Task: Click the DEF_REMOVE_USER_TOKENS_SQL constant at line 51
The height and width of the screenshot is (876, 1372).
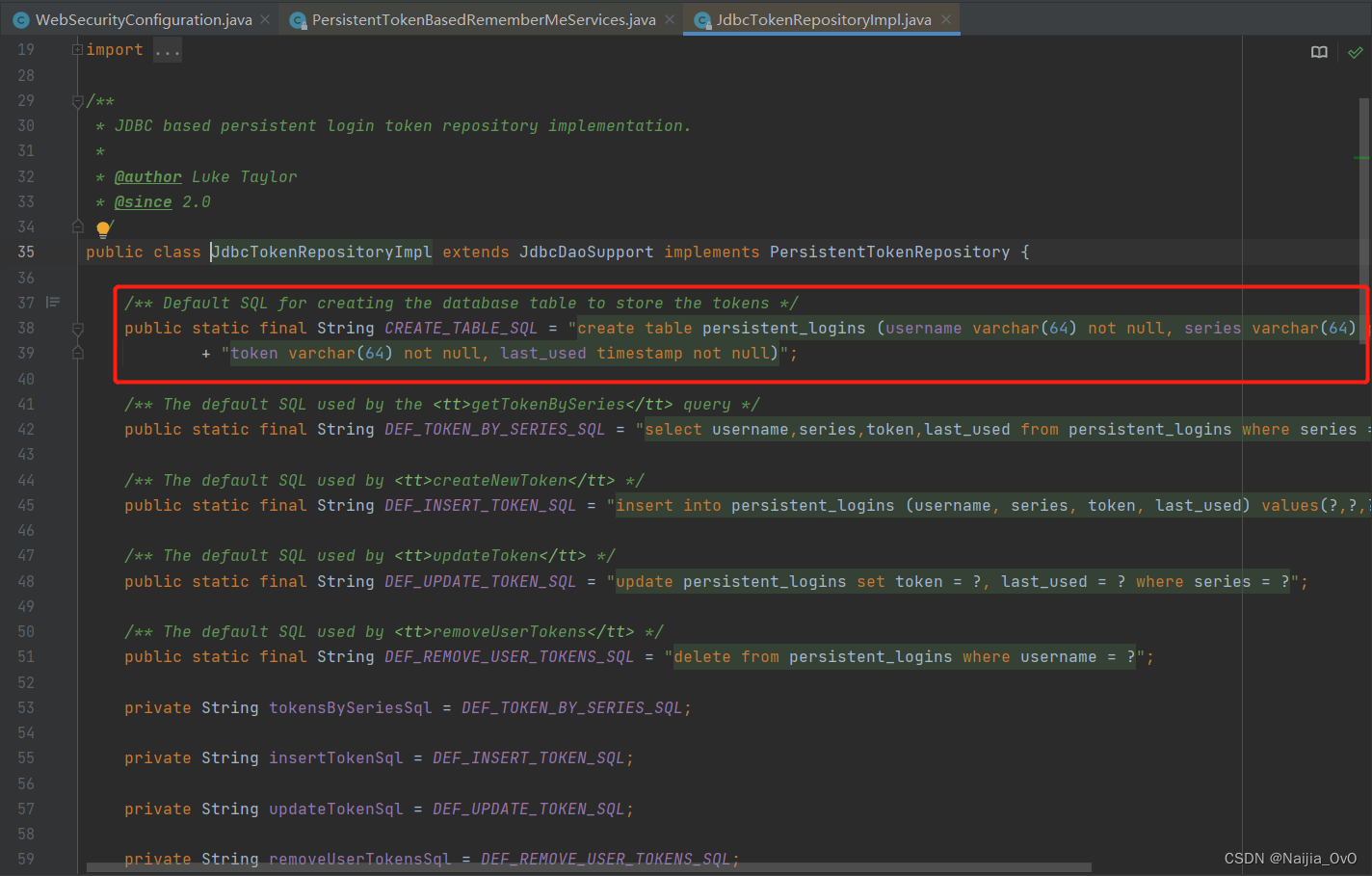Action: (x=509, y=656)
